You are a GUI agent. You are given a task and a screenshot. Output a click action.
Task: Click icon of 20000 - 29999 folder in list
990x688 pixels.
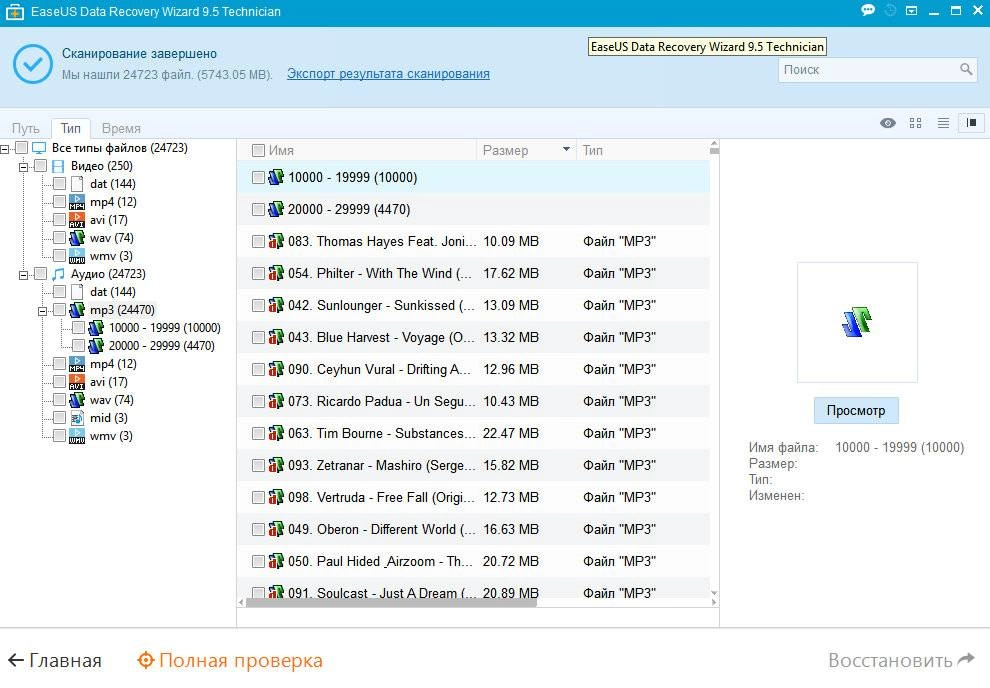coord(276,209)
